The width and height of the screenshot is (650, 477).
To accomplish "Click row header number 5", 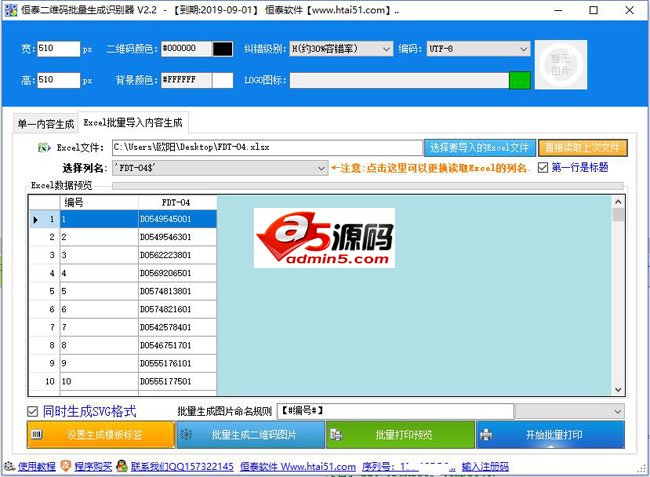I will (45, 291).
